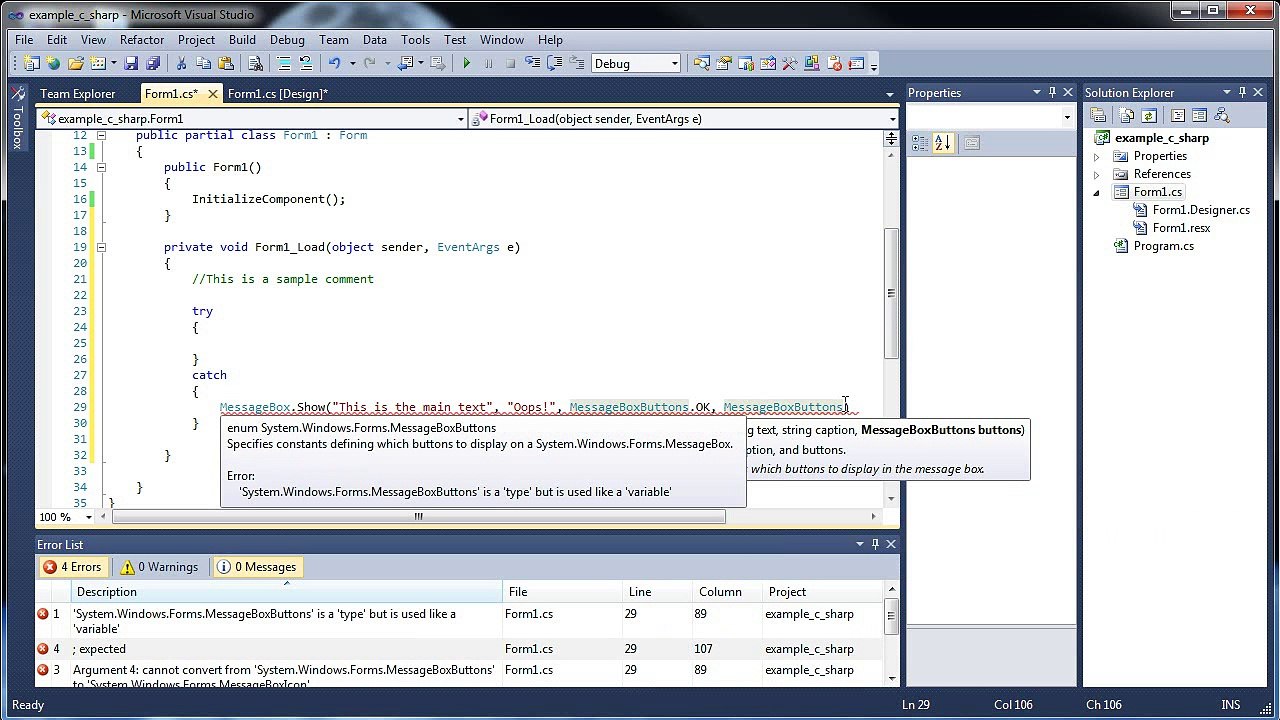Toggle the 0 Warnings filter
The image size is (1280, 720).
pos(160,567)
